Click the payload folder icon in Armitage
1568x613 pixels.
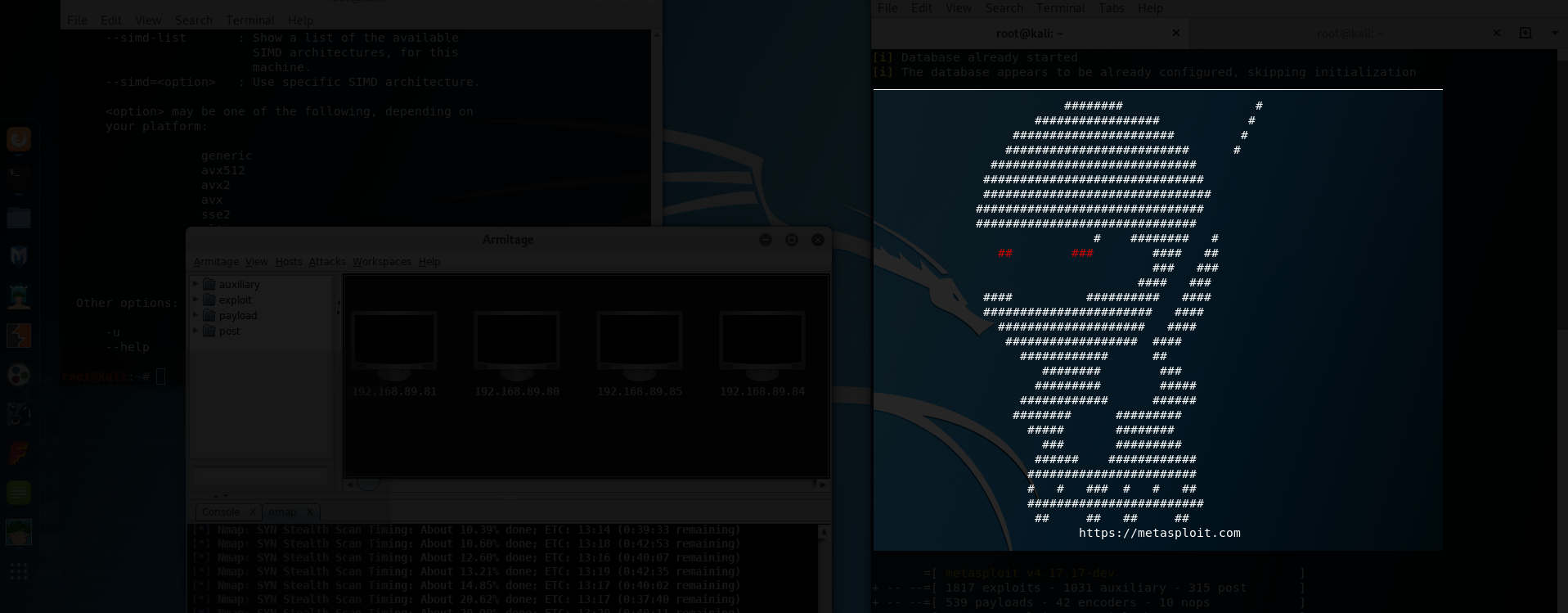[209, 315]
